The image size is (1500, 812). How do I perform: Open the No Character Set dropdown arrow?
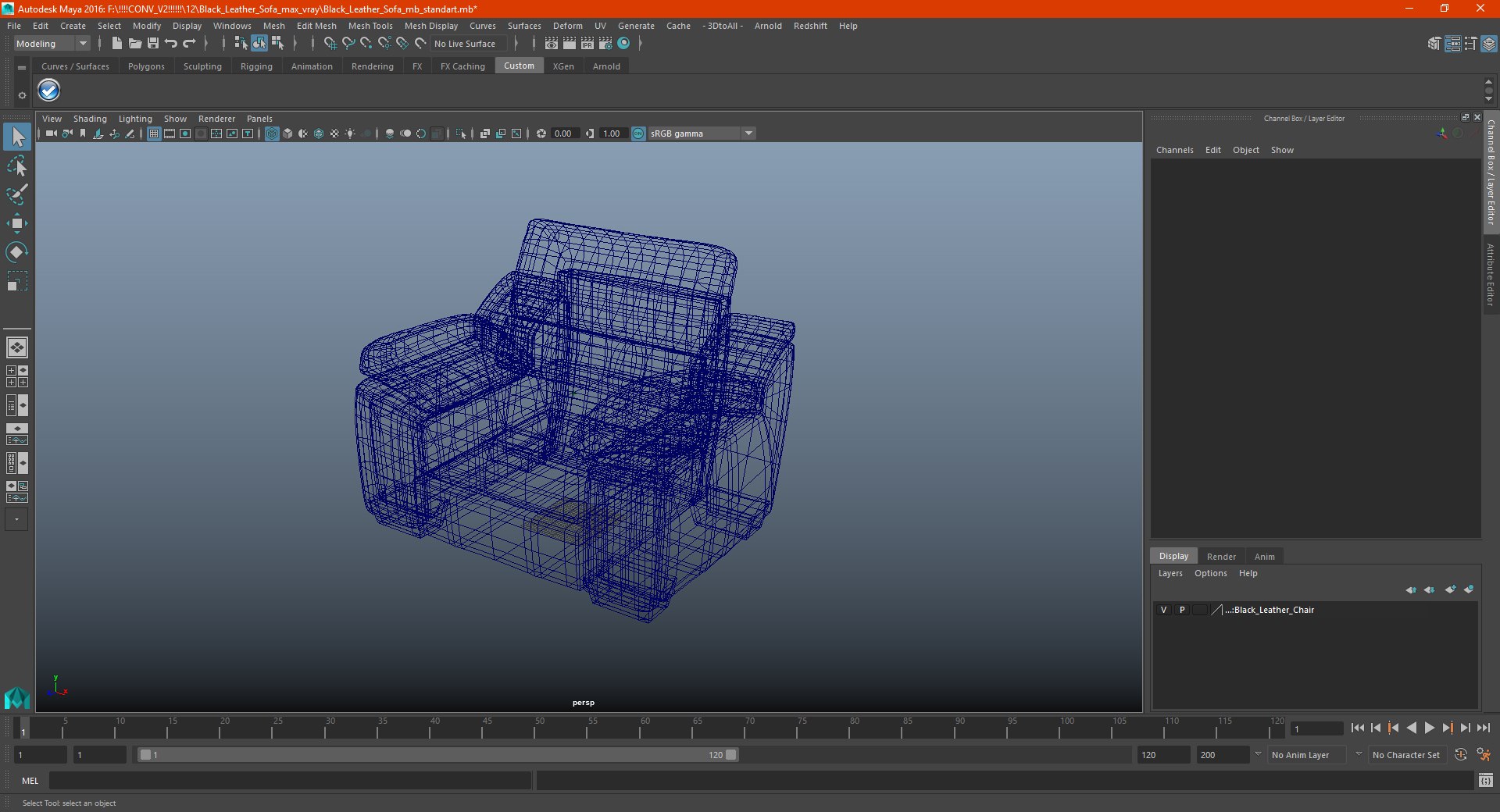1359,755
